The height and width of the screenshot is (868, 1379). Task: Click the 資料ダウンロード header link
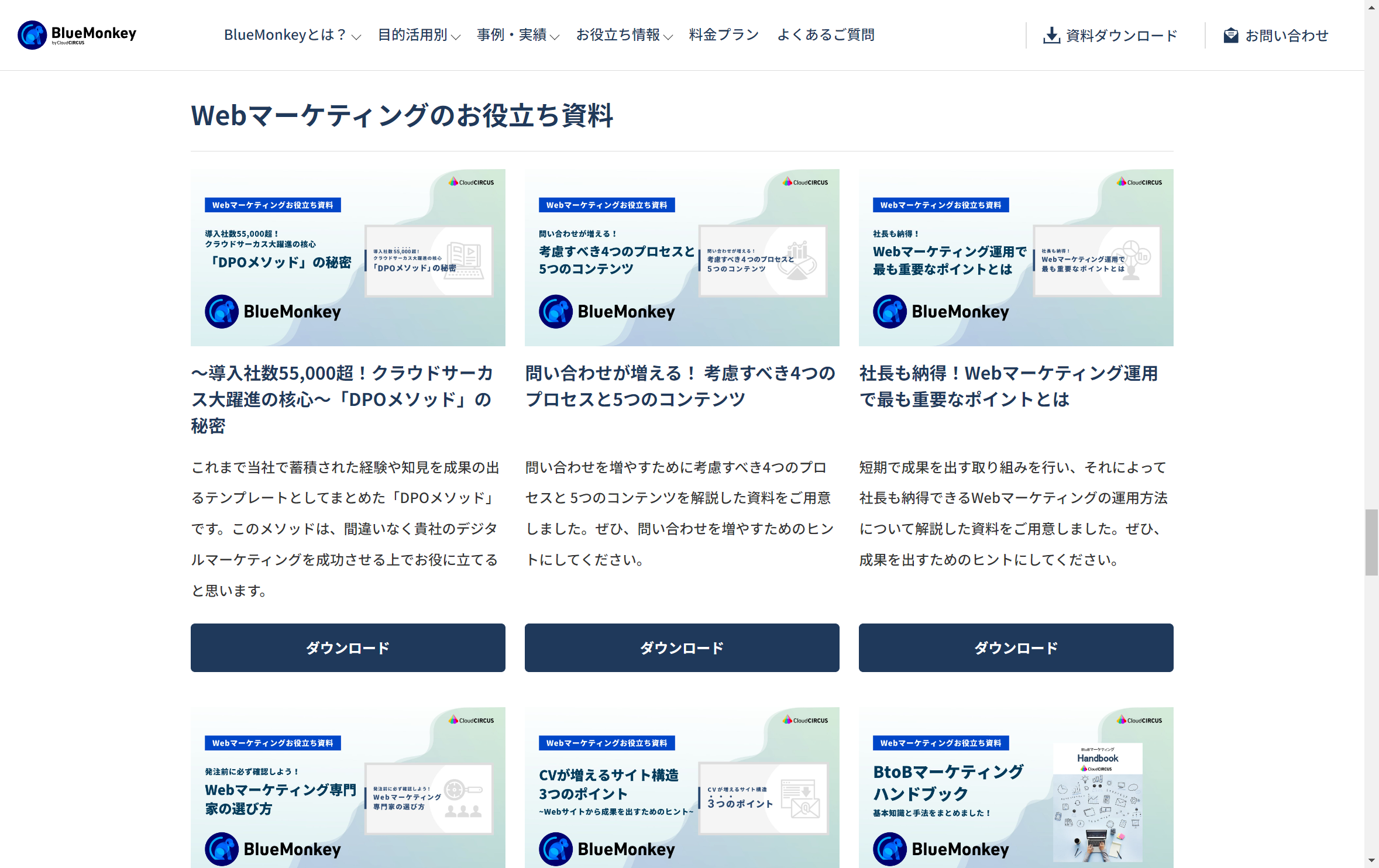click(1110, 36)
